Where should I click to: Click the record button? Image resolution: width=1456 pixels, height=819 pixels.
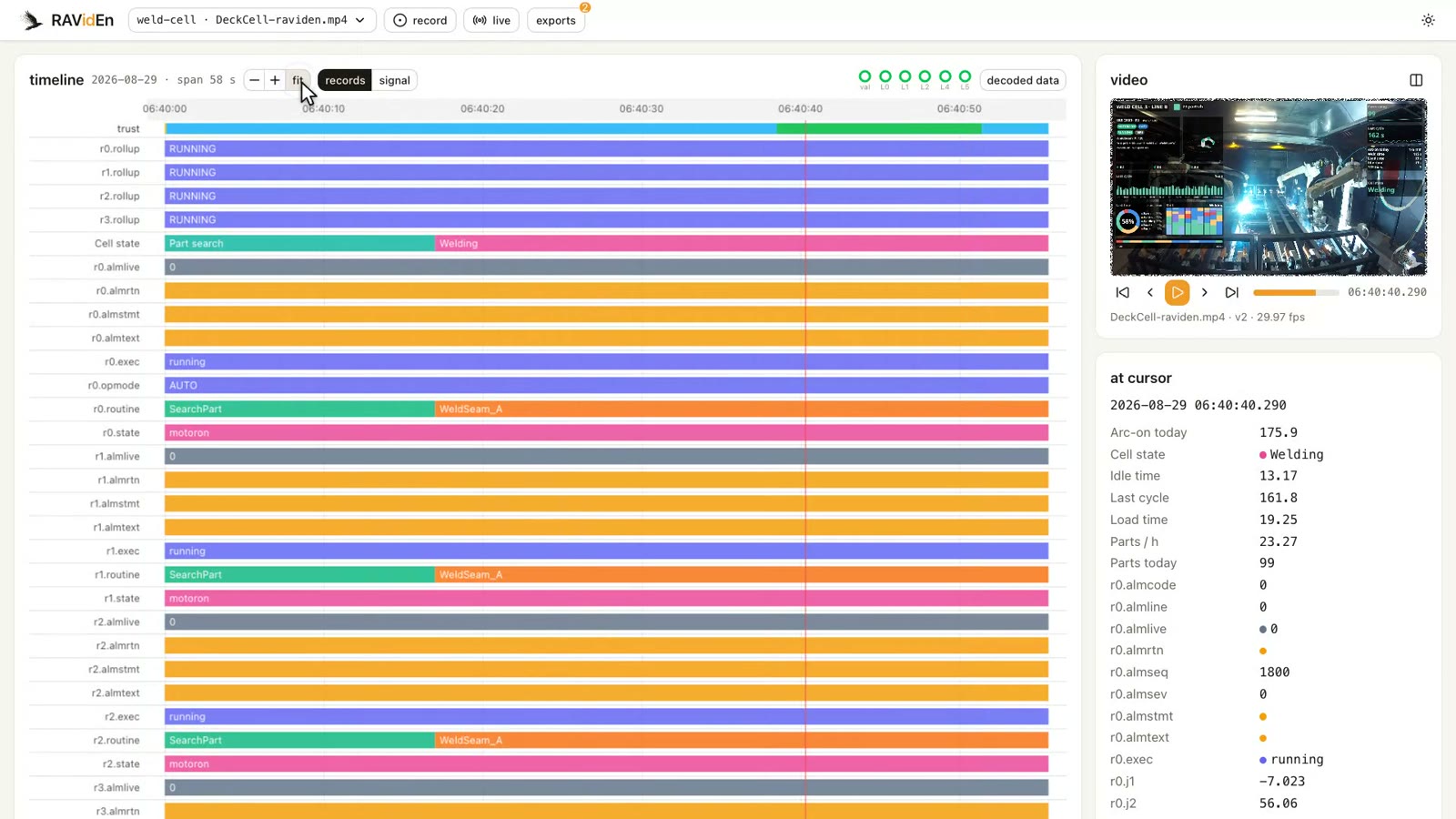(x=420, y=20)
